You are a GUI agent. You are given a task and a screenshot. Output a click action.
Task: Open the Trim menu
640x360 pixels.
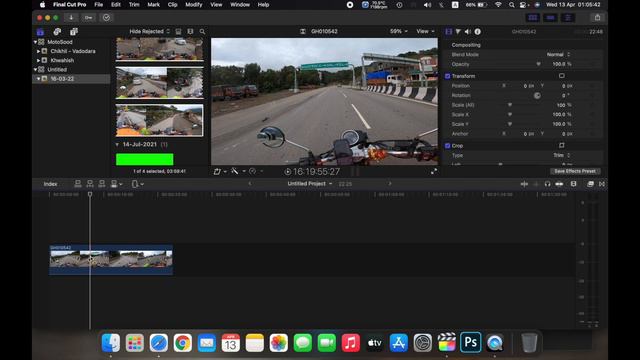pyautogui.click(x=134, y=5)
